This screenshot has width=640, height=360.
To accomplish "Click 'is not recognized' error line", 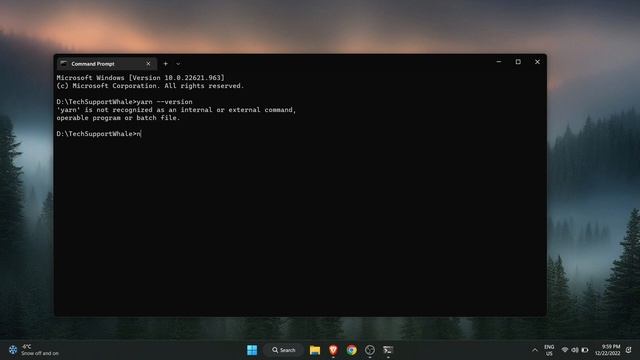I will coord(176,110).
